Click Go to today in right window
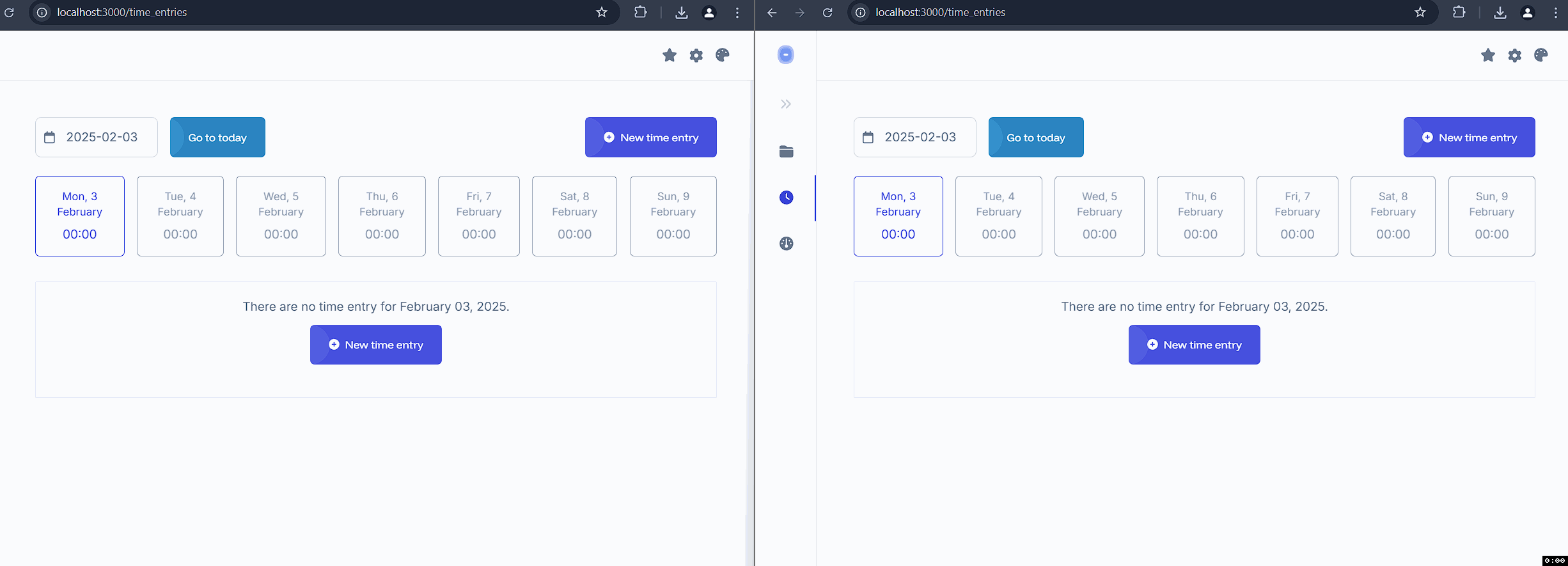This screenshot has height=566, width=1568. (x=1036, y=137)
